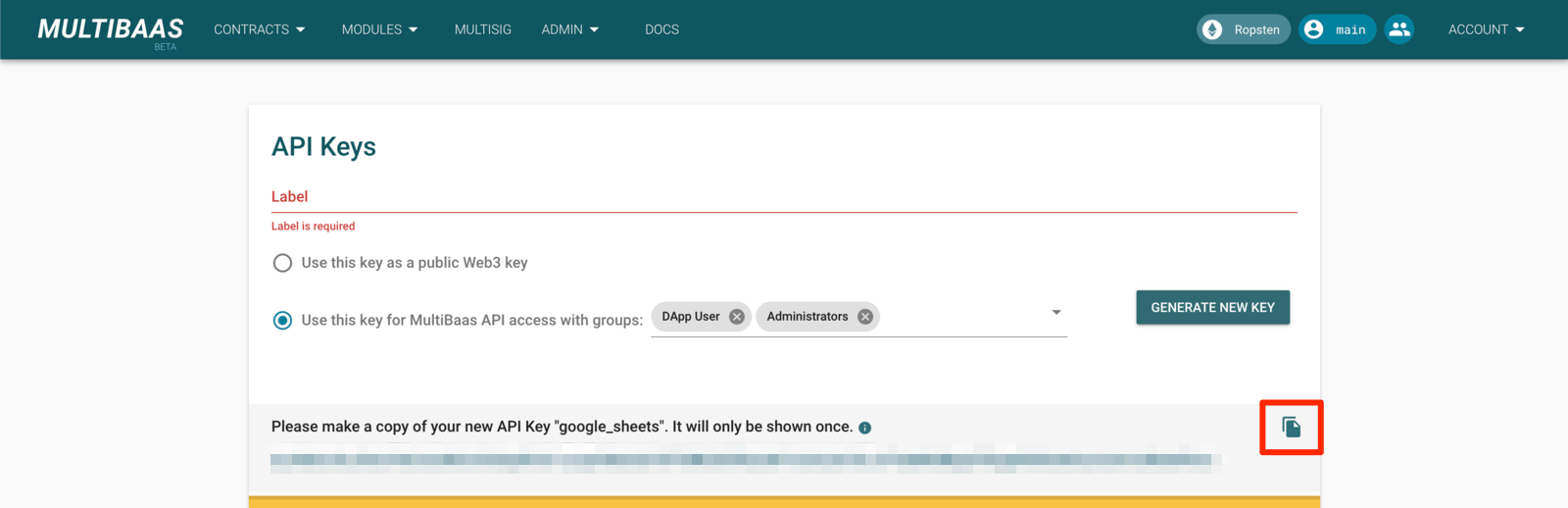The image size is (1568, 508).
Task: Expand the Admin dropdown menu
Action: tap(569, 29)
